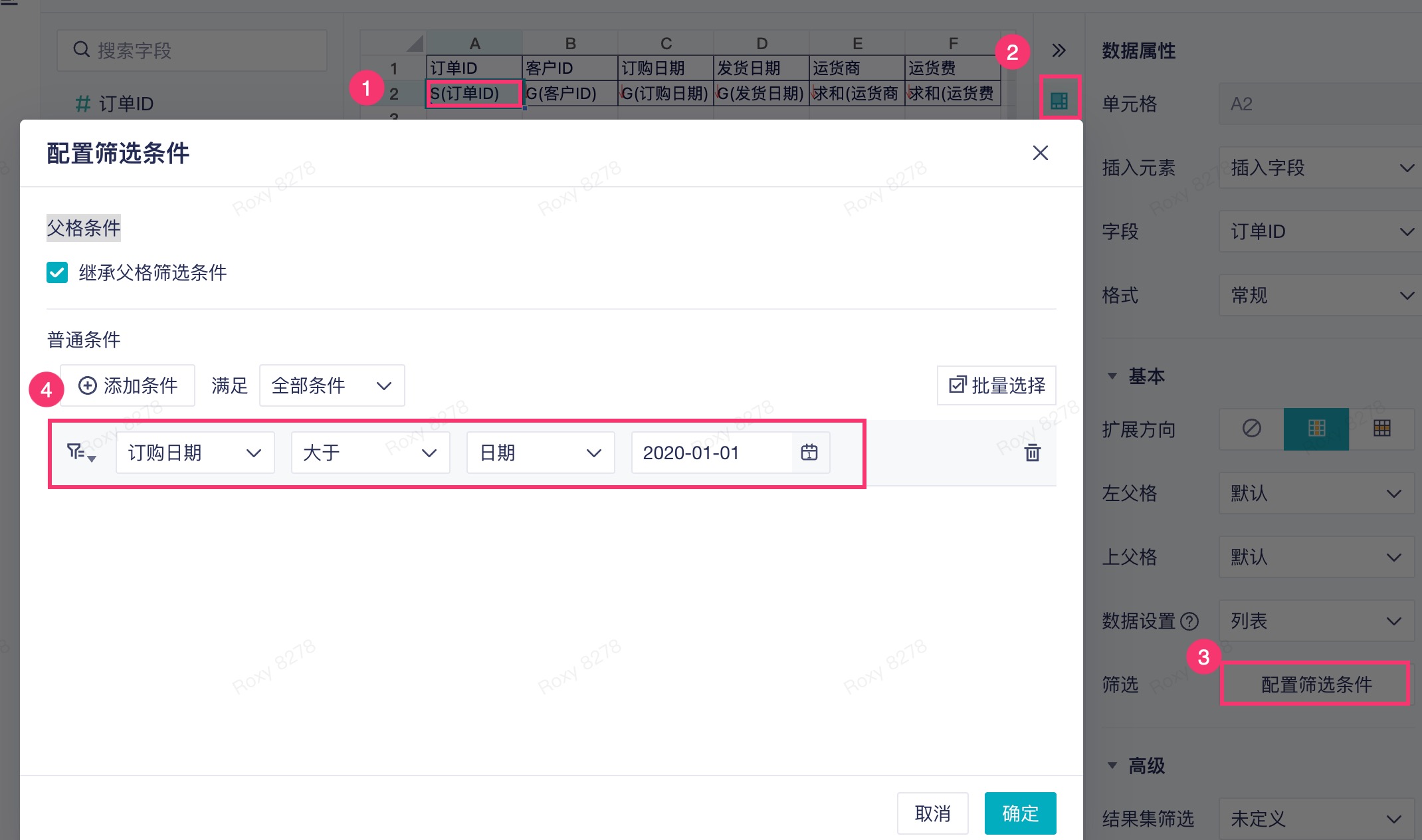Image resolution: width=1422 pixels, height=840 pixels.
Task: Confirm with the 确定 button
Action: tap(1019, 813)
